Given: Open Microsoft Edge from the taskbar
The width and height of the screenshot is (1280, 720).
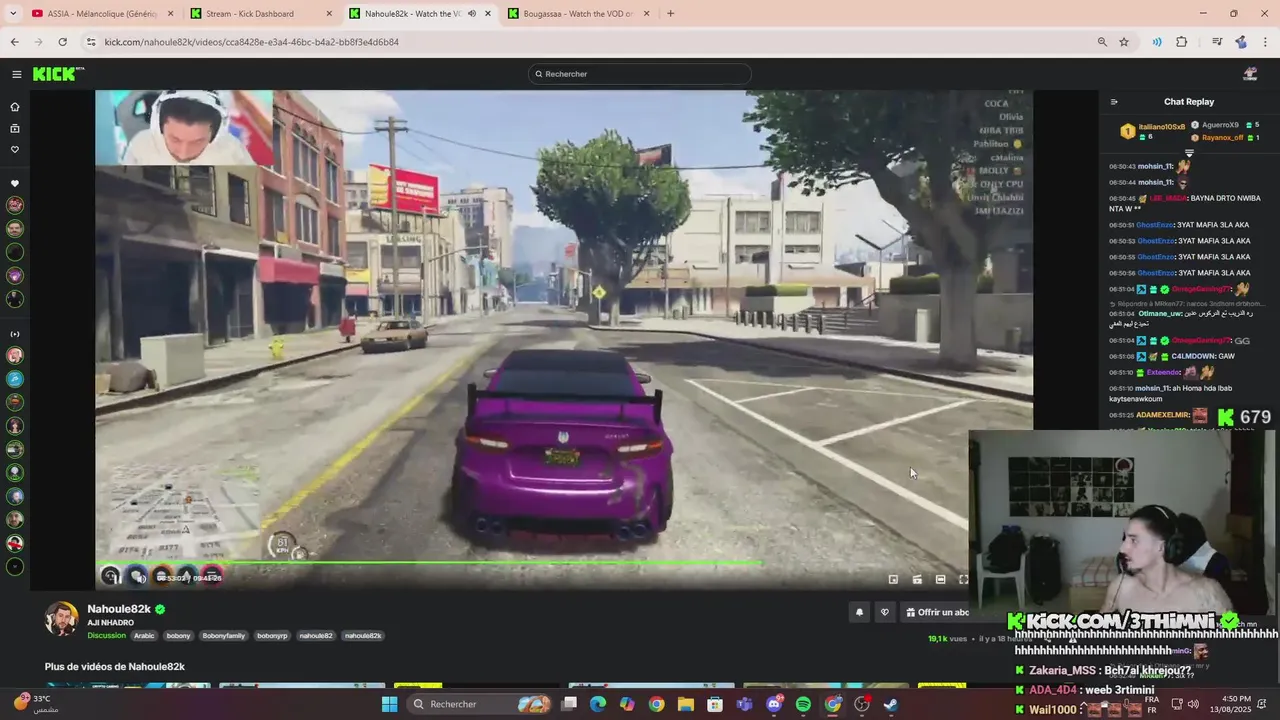Looking at the screenshot, I should click(x=598, y=704).
